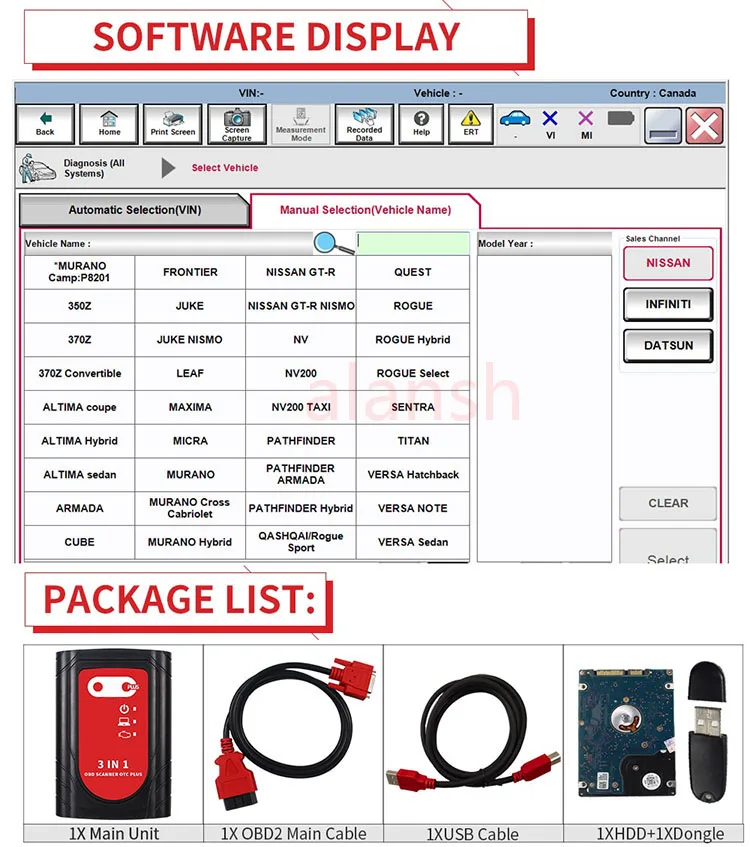The width and height of the screenshot is (750, 847).
Task: Choose the ARMADA vehicle cell
Action: [x=79, y=508]
